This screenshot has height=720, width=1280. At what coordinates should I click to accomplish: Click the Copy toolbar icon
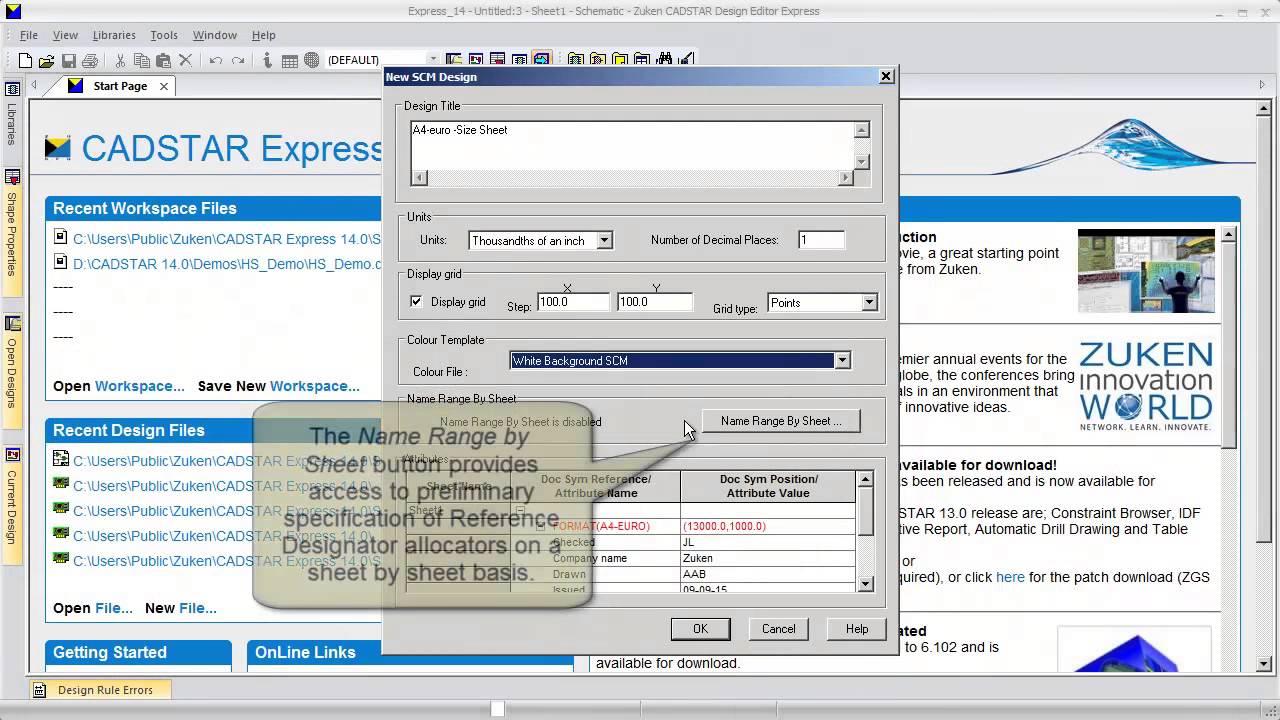[142, 60]
